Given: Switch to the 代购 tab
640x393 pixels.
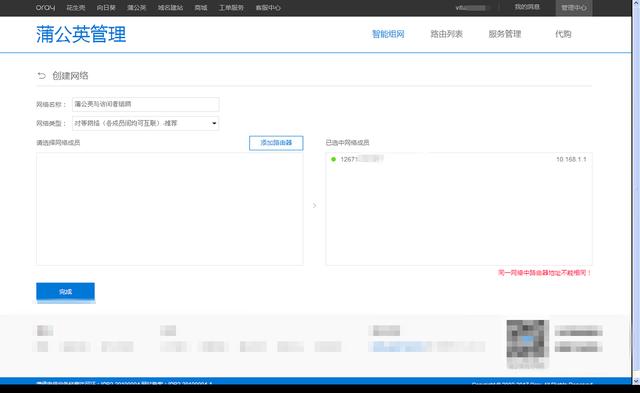Looking at the screenshot, I should click(563, 34).
